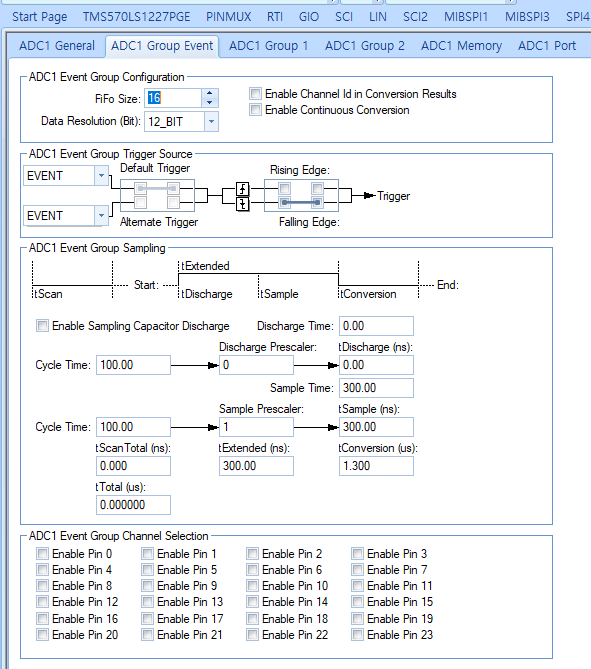Click the rising edge symbol icon
Viewport: 591px width, 669px height.
point(242,189)
